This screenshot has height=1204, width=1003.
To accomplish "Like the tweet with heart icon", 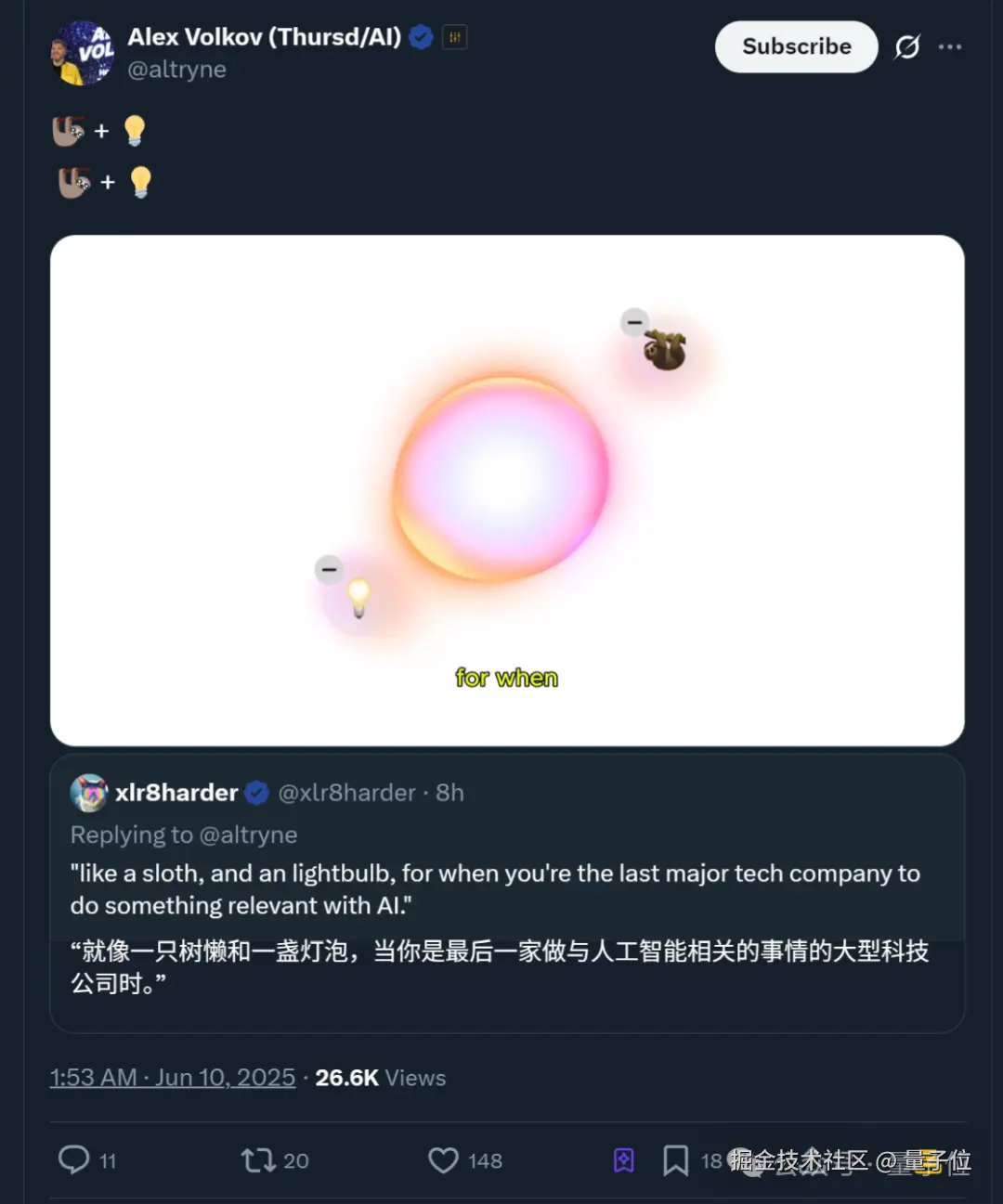I will pyautogui.click(x=444, y=1159).
